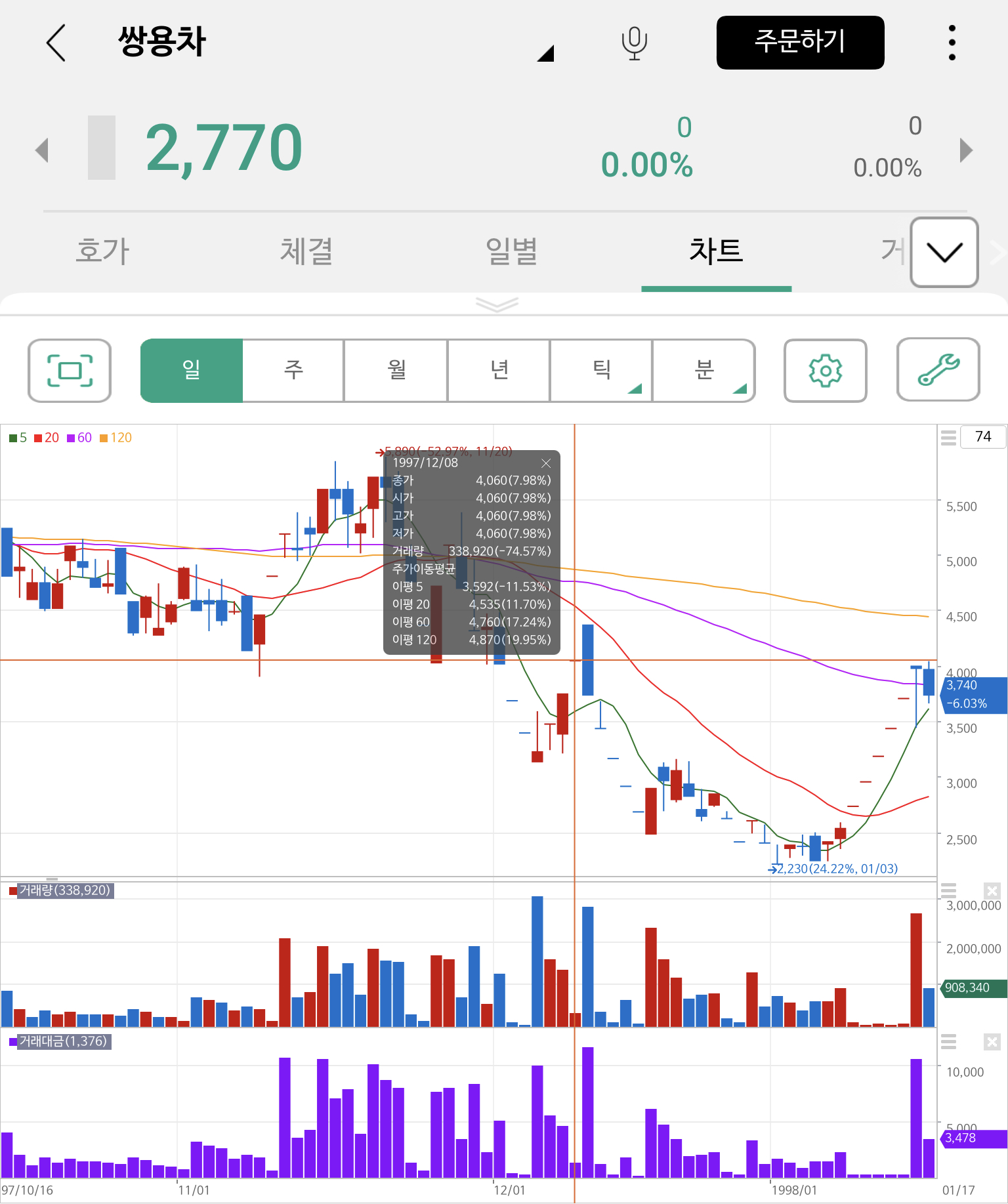Collapse the header using double chevron handle
The height and width of the screenshot is (1204, 1008).
[497, 304]
